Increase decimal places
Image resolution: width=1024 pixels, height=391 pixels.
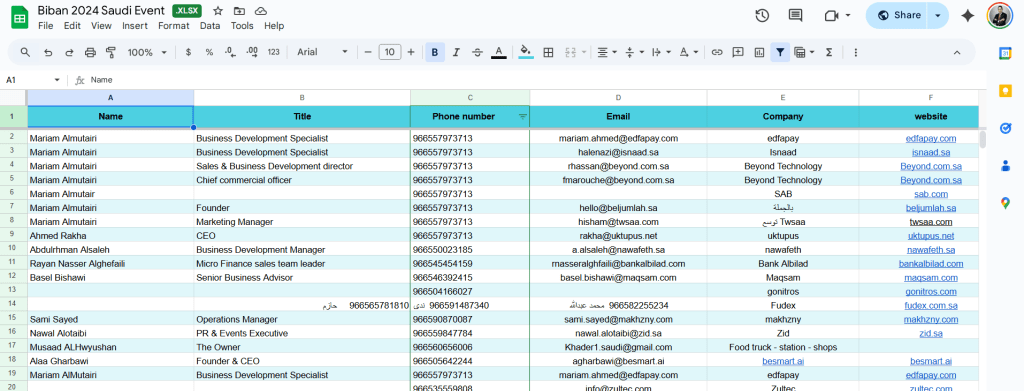pyautogui.click(x=252, y=52)
